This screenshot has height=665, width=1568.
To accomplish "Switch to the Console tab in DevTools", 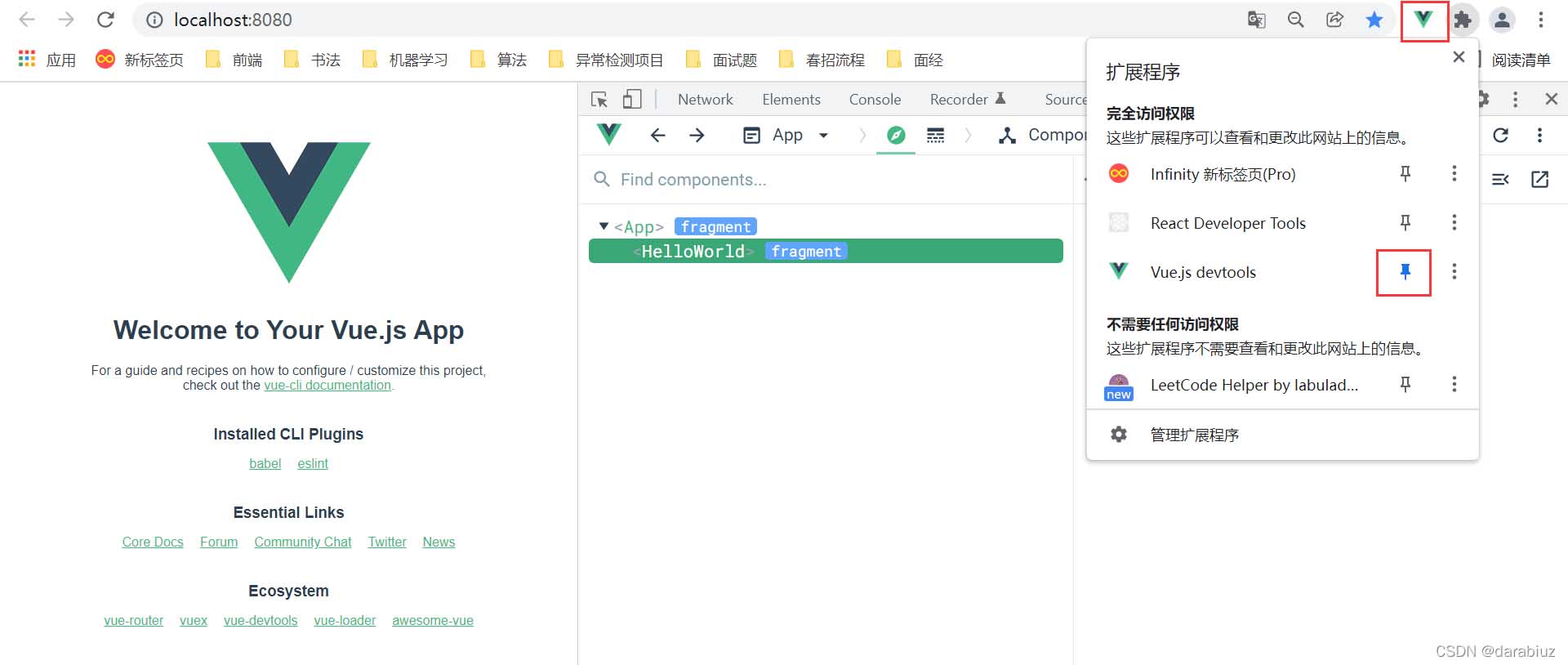I will (875, 100).
